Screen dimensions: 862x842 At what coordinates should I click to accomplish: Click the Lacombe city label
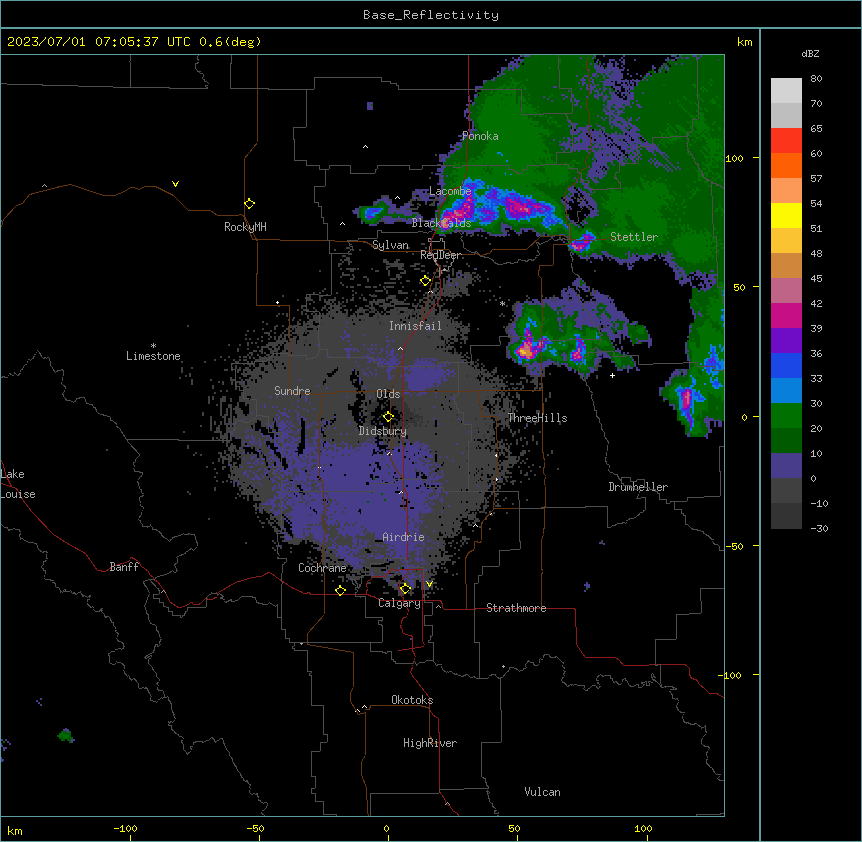[x=450, y=191]
